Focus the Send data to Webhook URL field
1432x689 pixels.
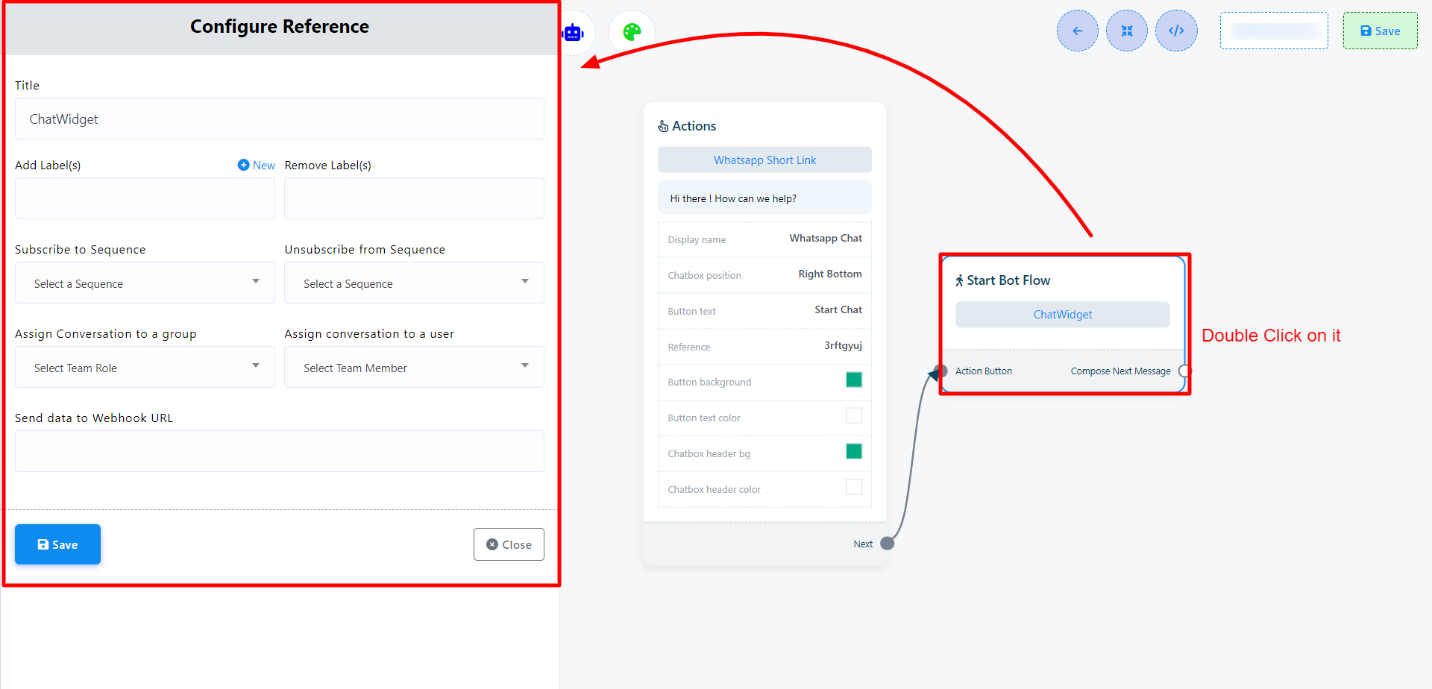pyautogui.click(x=279, y=451)
